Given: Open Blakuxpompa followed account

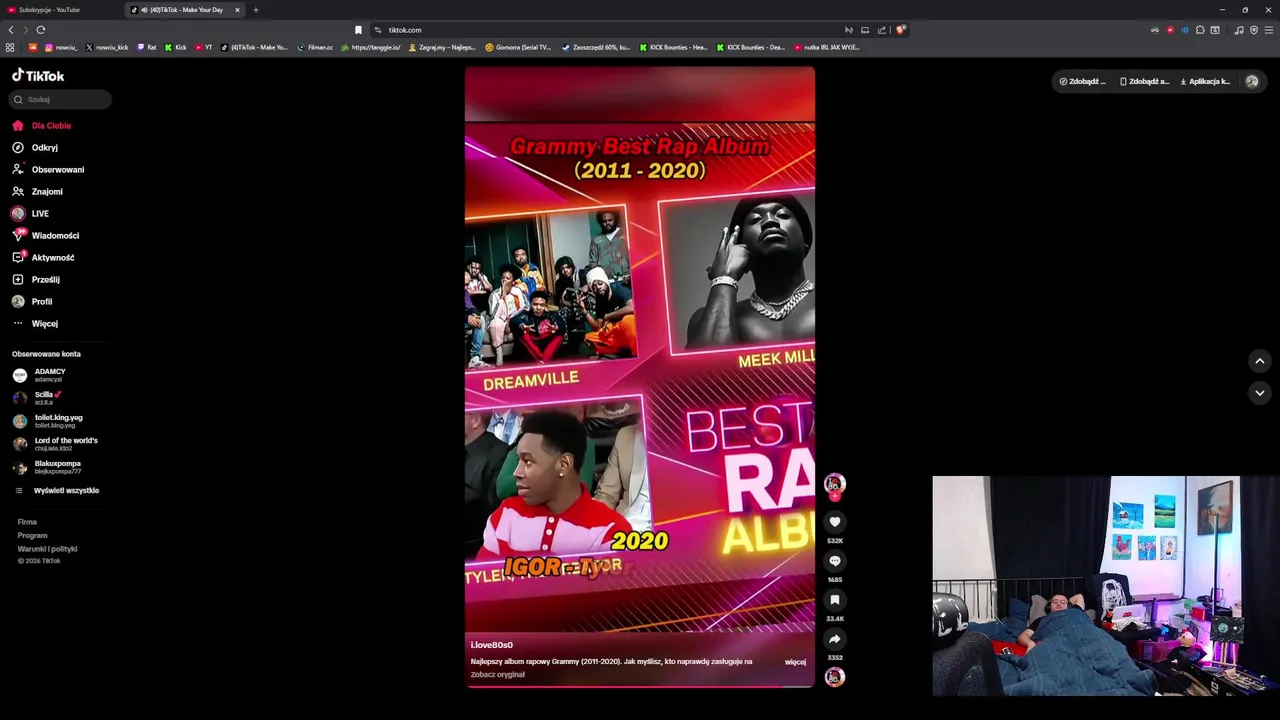Looking at the screenshot, I should coord(47,467).
